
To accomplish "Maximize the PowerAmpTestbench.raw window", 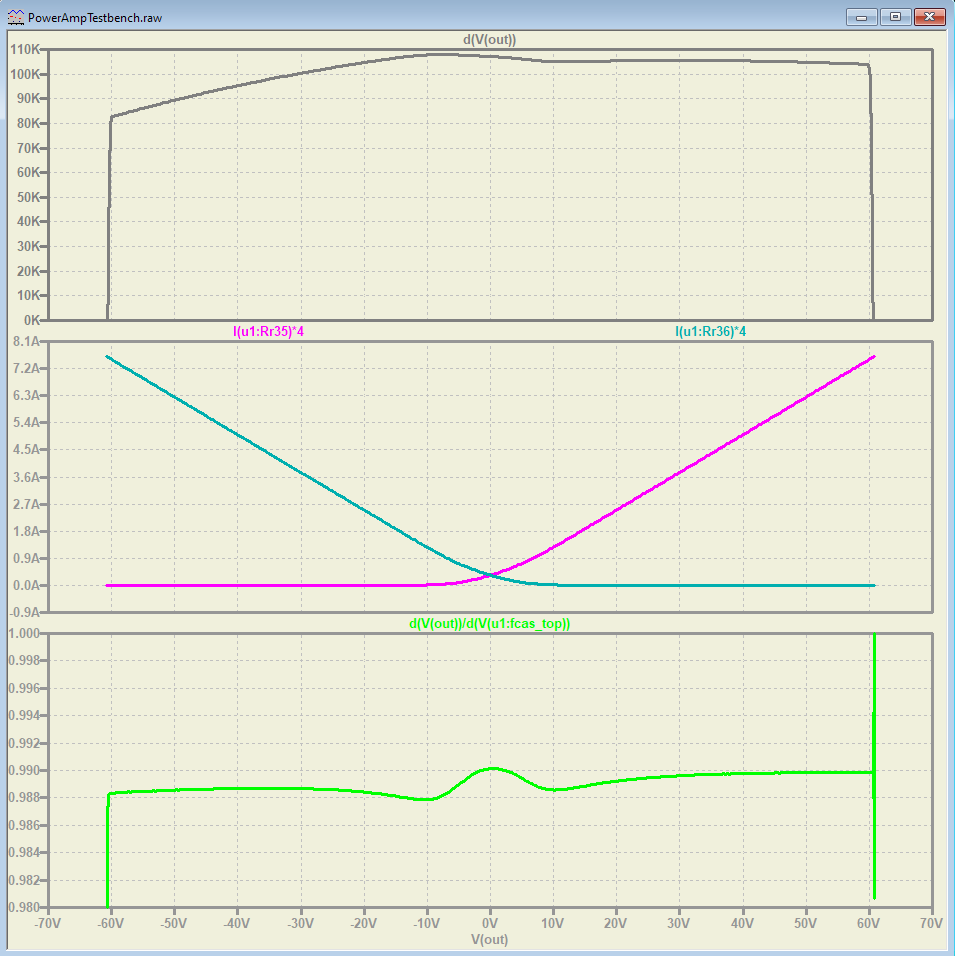I will [895, 17].
